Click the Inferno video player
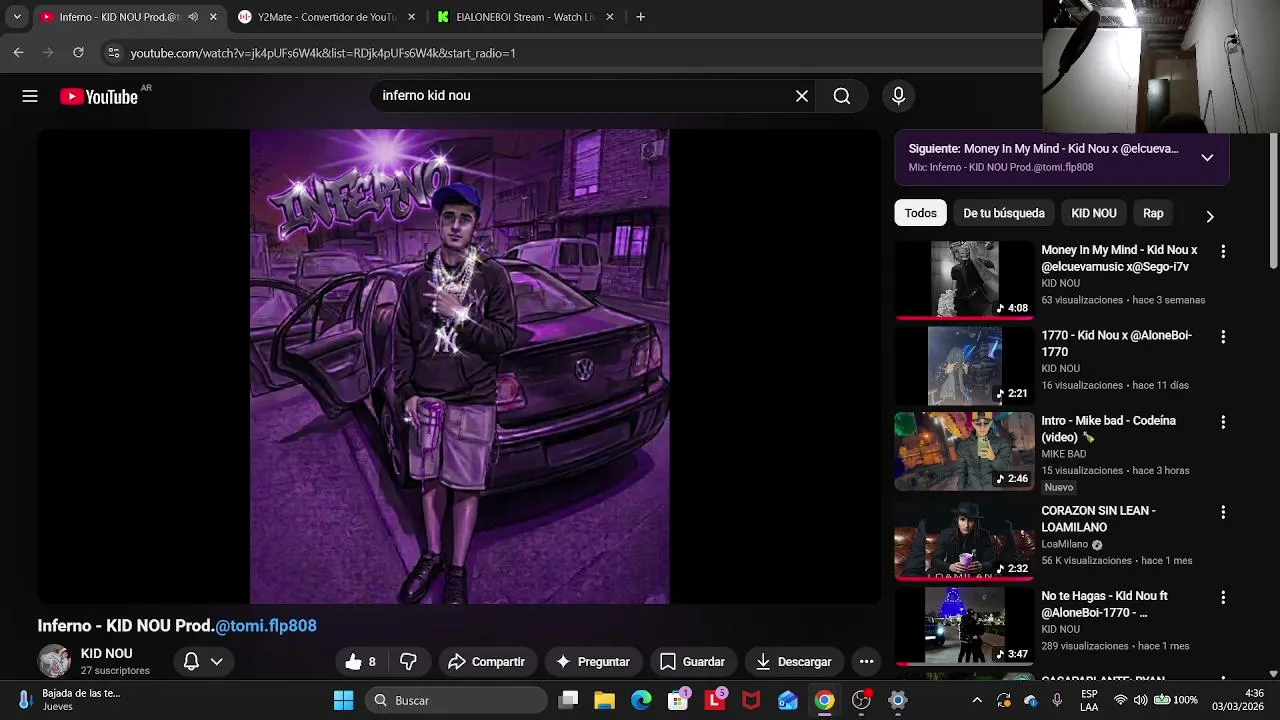The width and height of the screenshot is (1280, 720). [459, 366]
